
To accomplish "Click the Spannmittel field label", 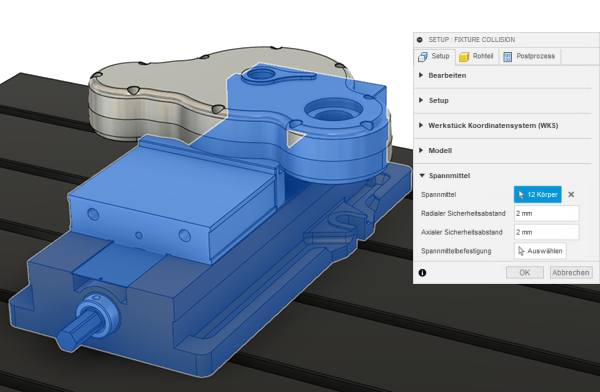I will tap(439, 194).
